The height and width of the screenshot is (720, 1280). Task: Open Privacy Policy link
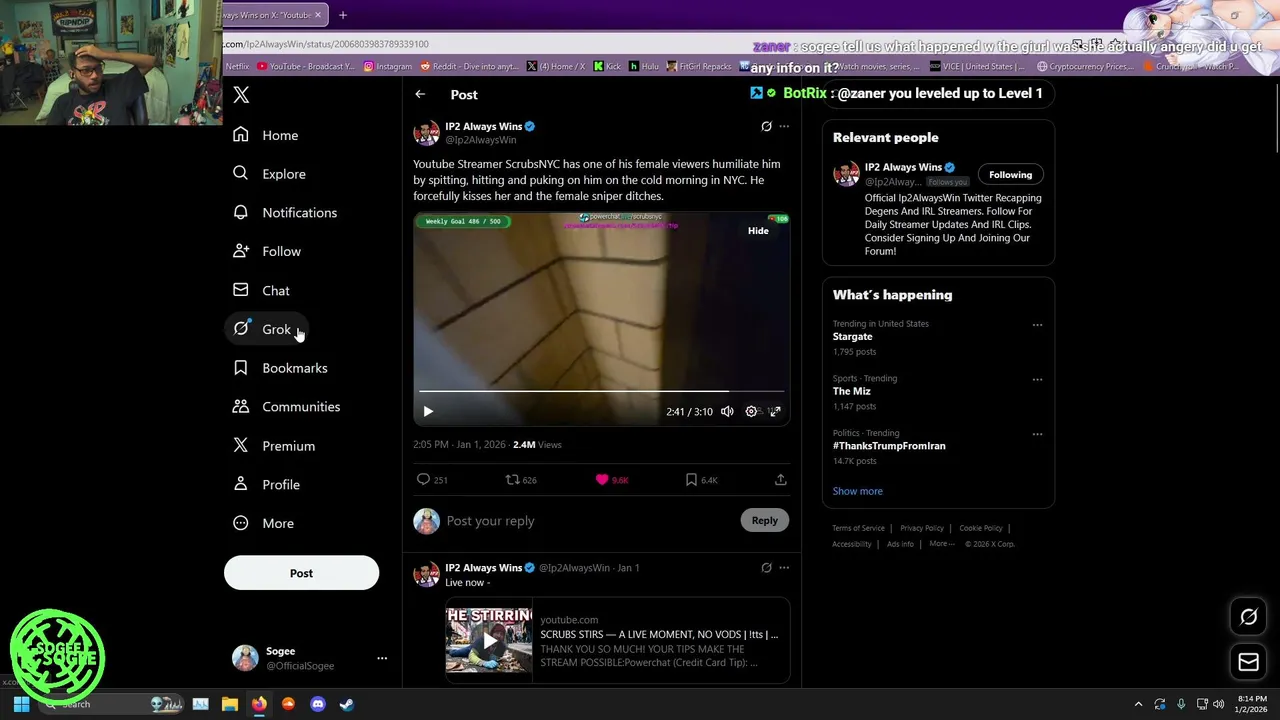tap(922, 528)
